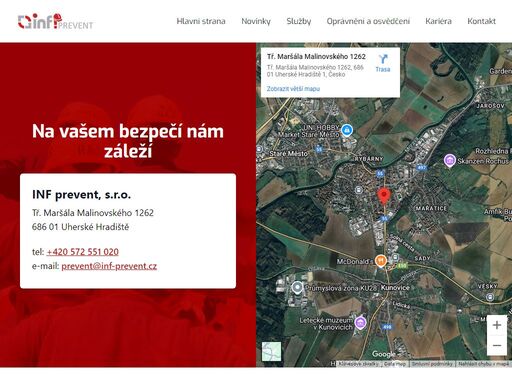512x384 pixels.
Task: Navigate to the Kariéra page
Action: (439, 21)
